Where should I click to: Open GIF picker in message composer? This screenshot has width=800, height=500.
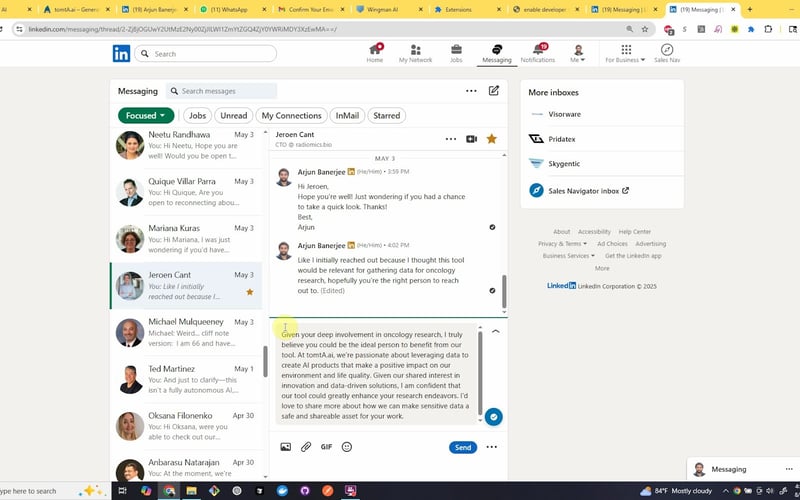point(327,447)
